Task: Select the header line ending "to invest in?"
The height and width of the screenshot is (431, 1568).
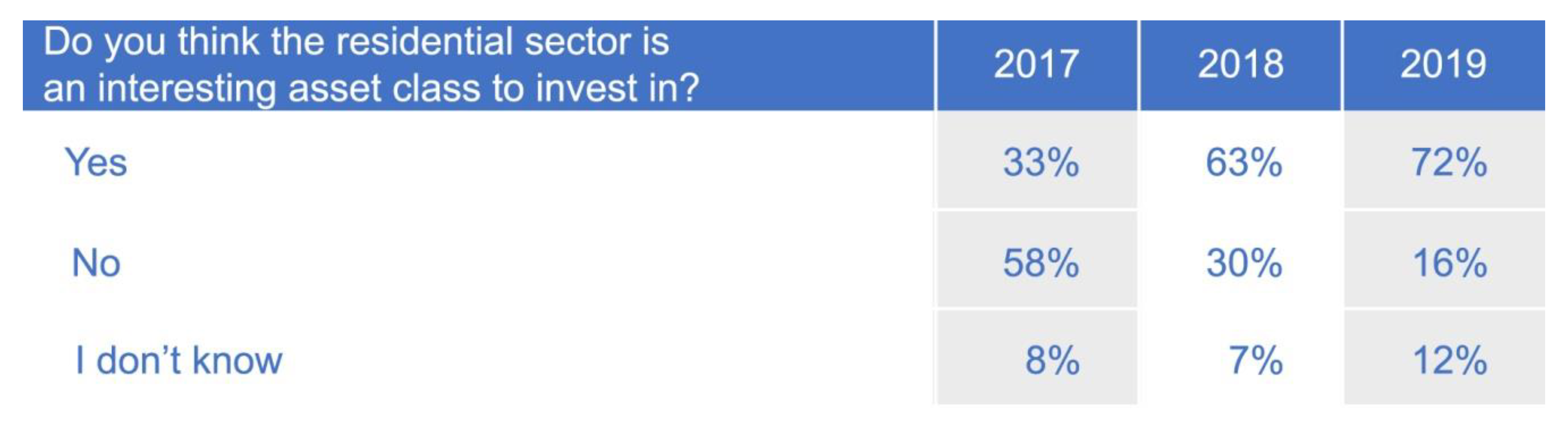Action: (371, 88)
